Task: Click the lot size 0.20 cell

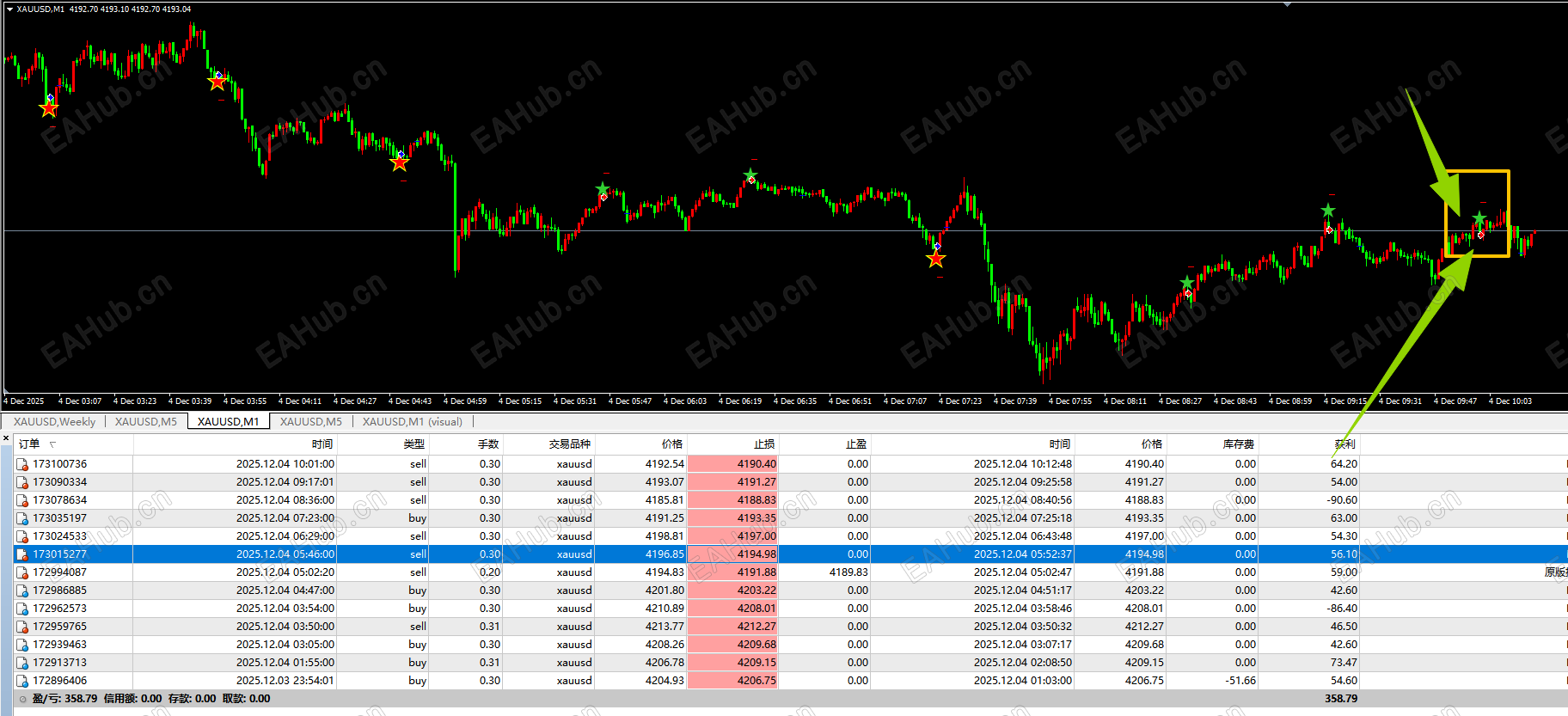Action: [490, 572]
